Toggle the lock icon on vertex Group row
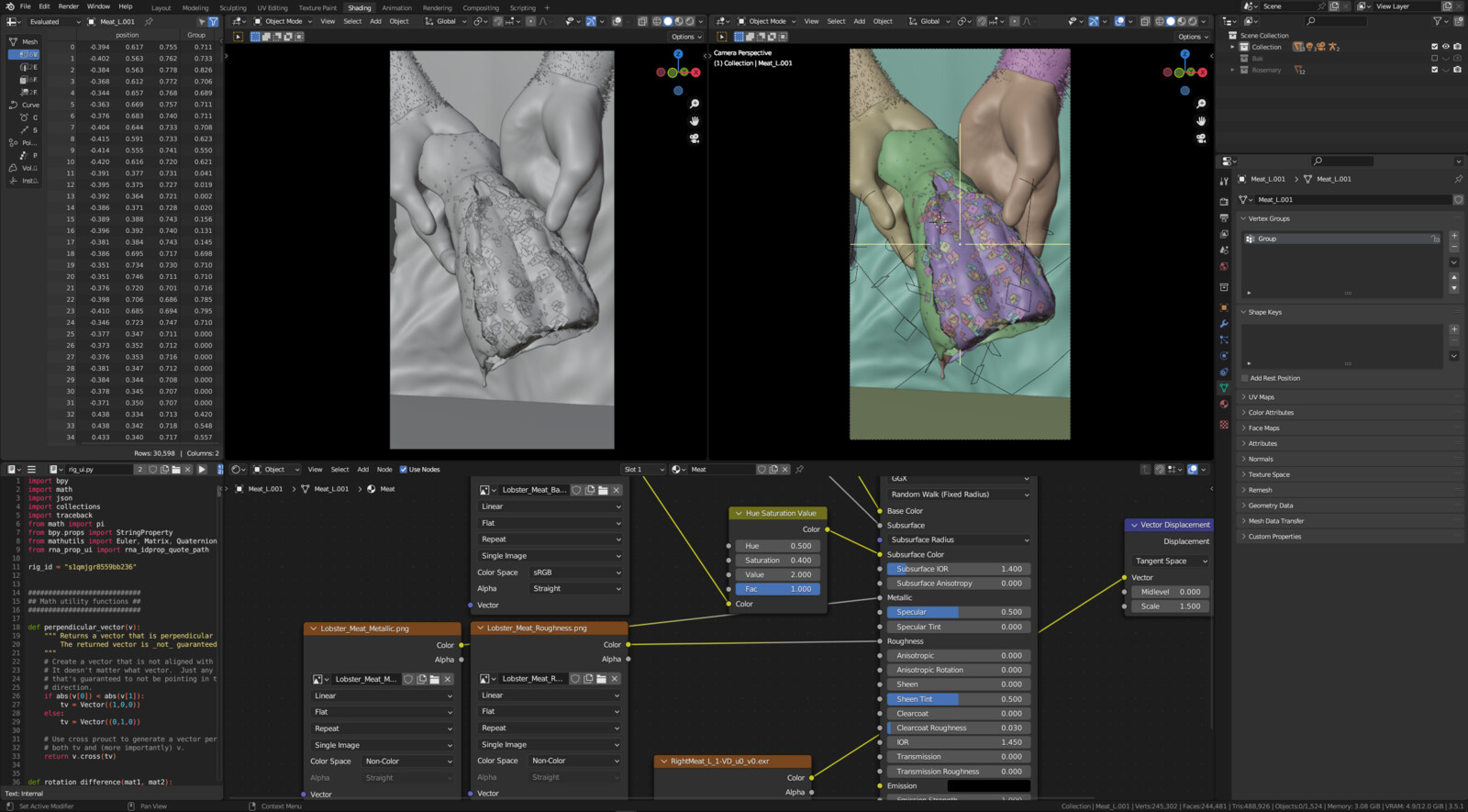Screen dimensions: 1468x812 pos(1436,239)
